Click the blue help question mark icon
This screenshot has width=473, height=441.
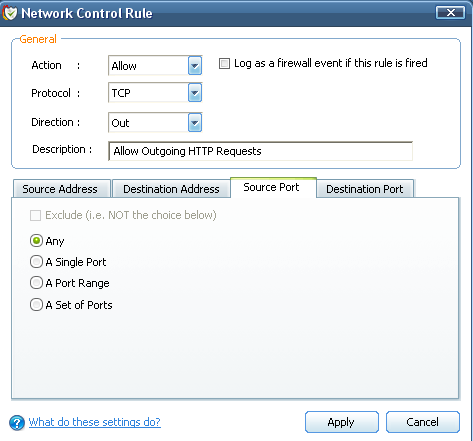[x=17, y=423]
